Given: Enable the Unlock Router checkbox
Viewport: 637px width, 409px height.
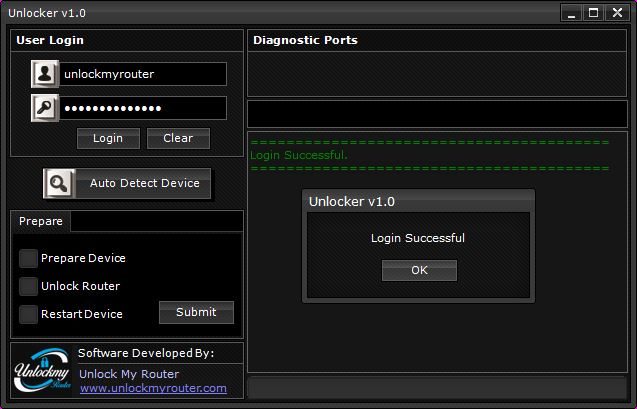Looking at the screenshot, I should [x=28, y=286].
